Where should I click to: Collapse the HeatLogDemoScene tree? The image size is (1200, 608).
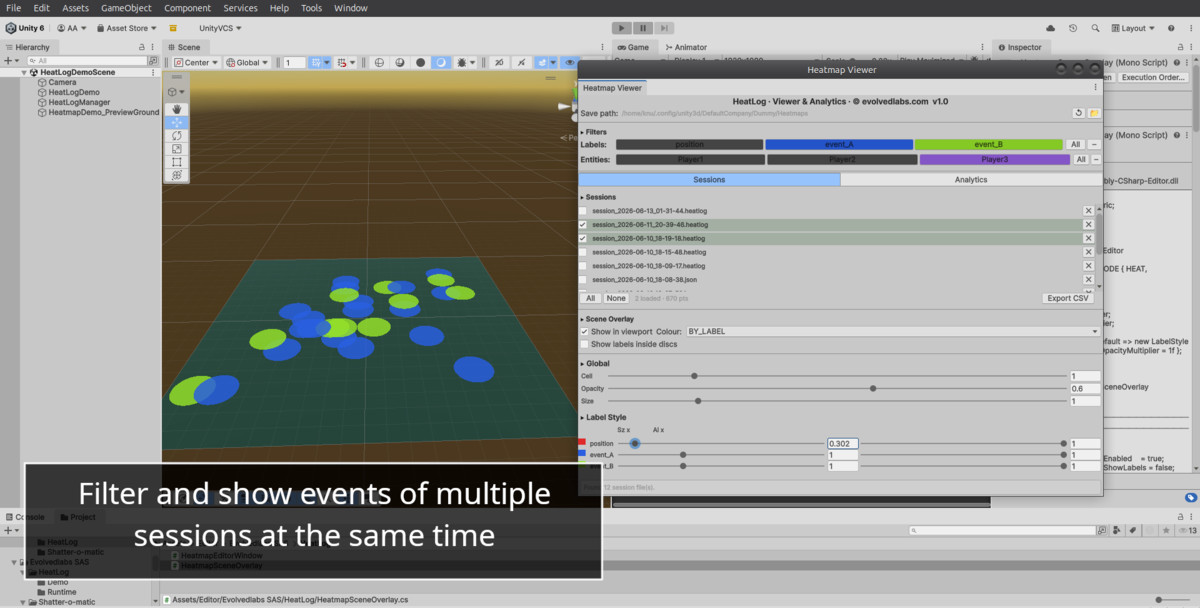tap(23, 73)
